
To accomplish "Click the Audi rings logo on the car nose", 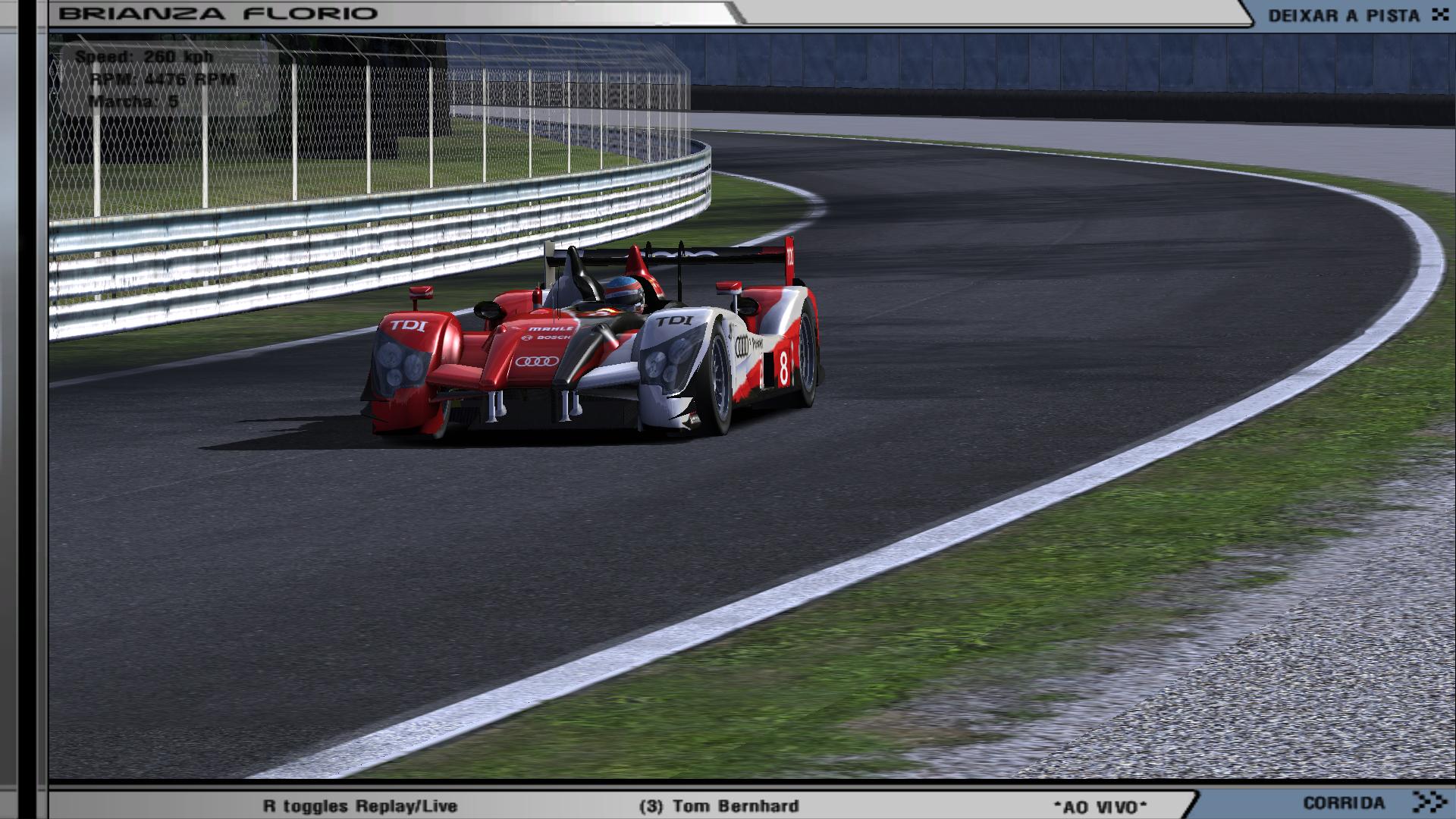I will tap(536, 361).
